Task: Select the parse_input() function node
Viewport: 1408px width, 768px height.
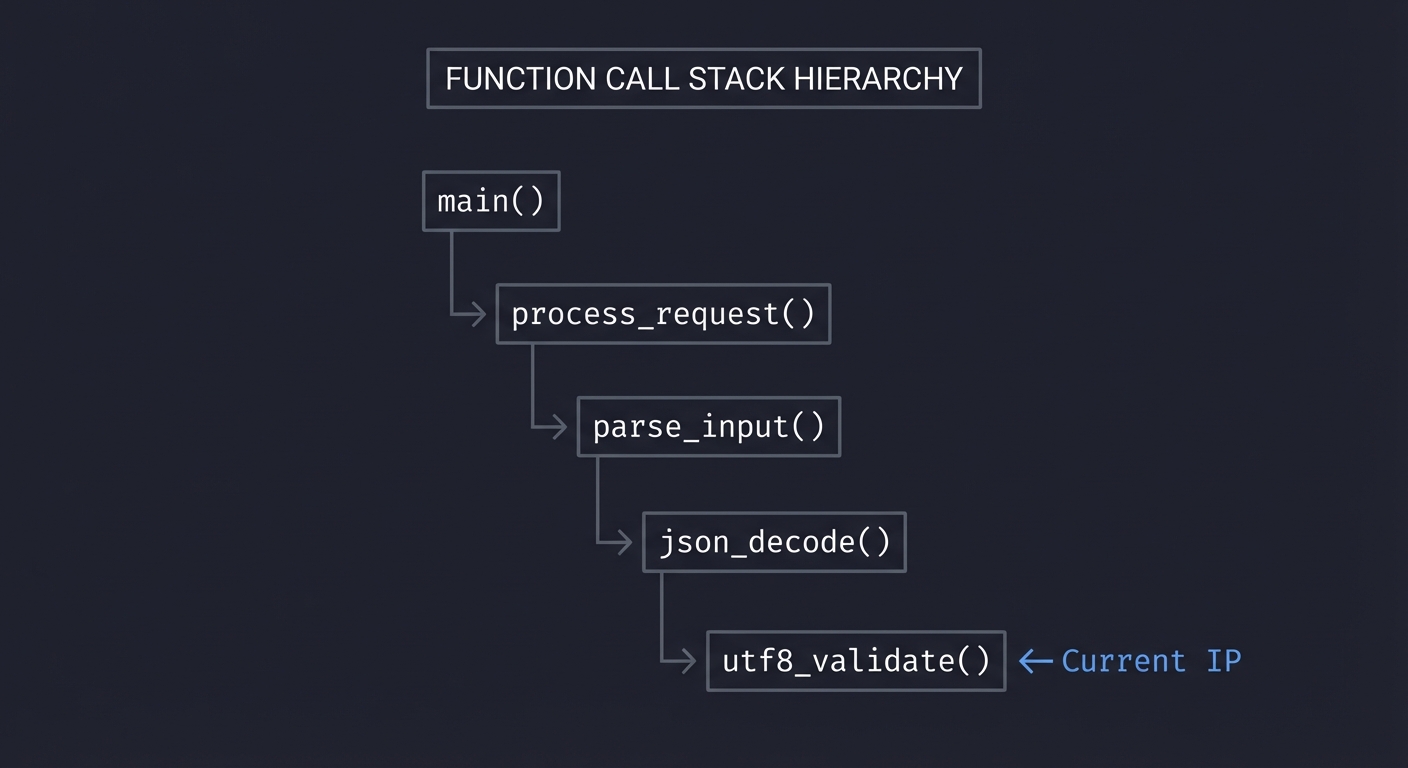Action: (708, 426)
